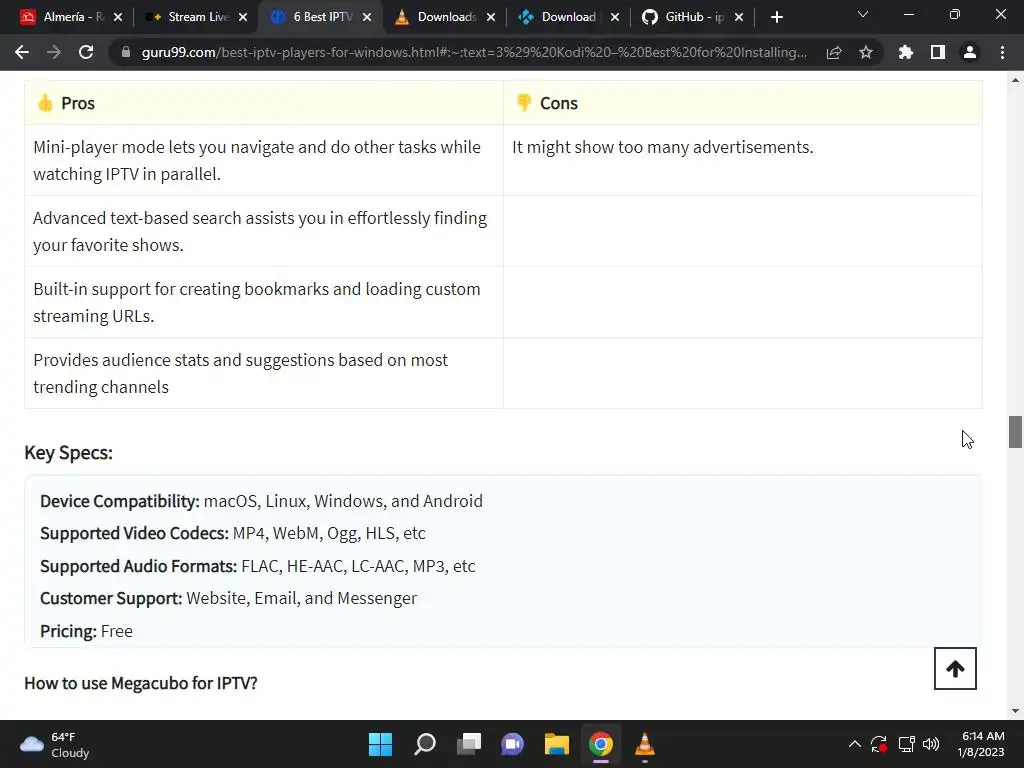Screen dimensions: 1024x768
Task: Click the Key Specs heading
Action: click(x=69, y=453)
